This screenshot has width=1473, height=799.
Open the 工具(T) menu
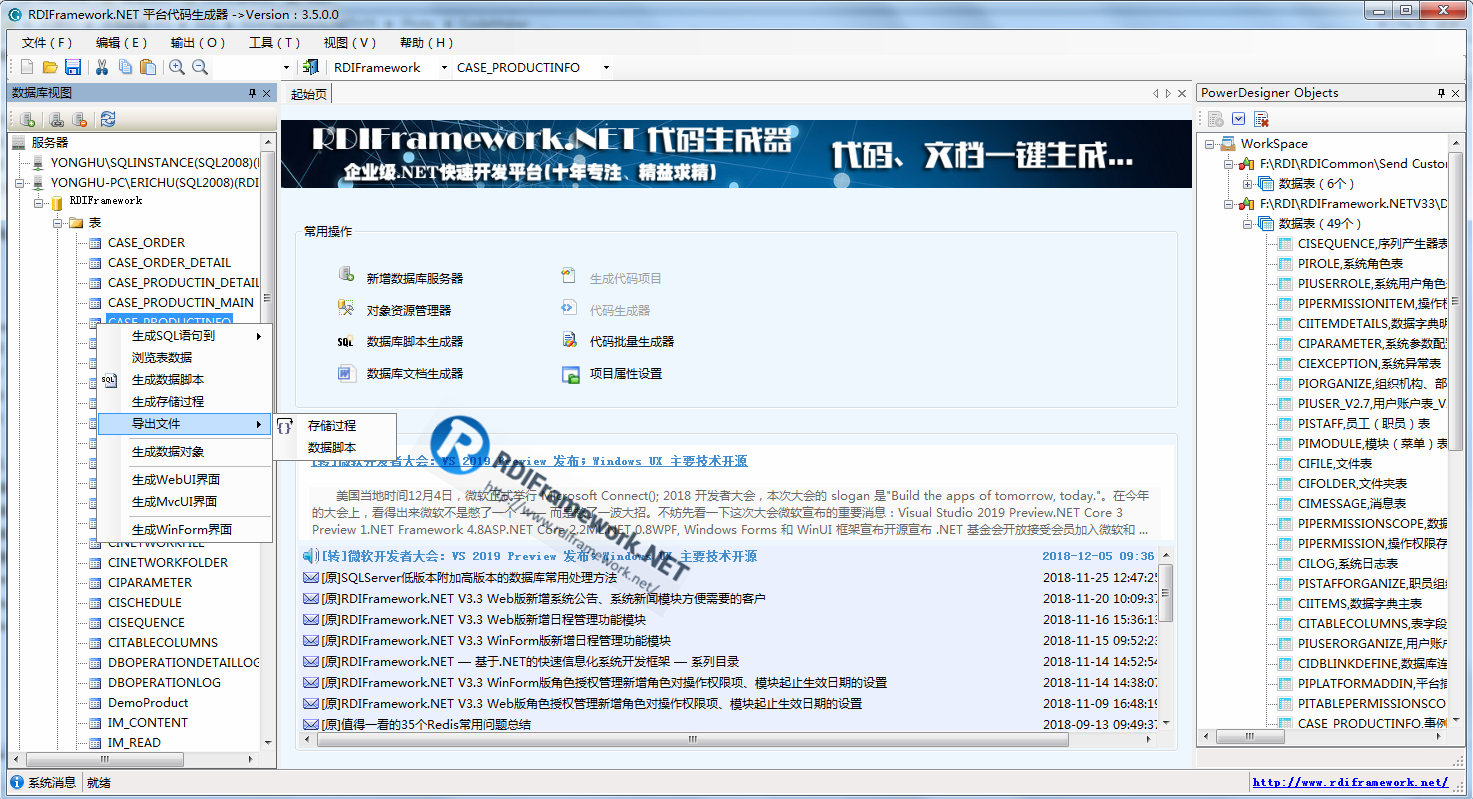(274, 42)
